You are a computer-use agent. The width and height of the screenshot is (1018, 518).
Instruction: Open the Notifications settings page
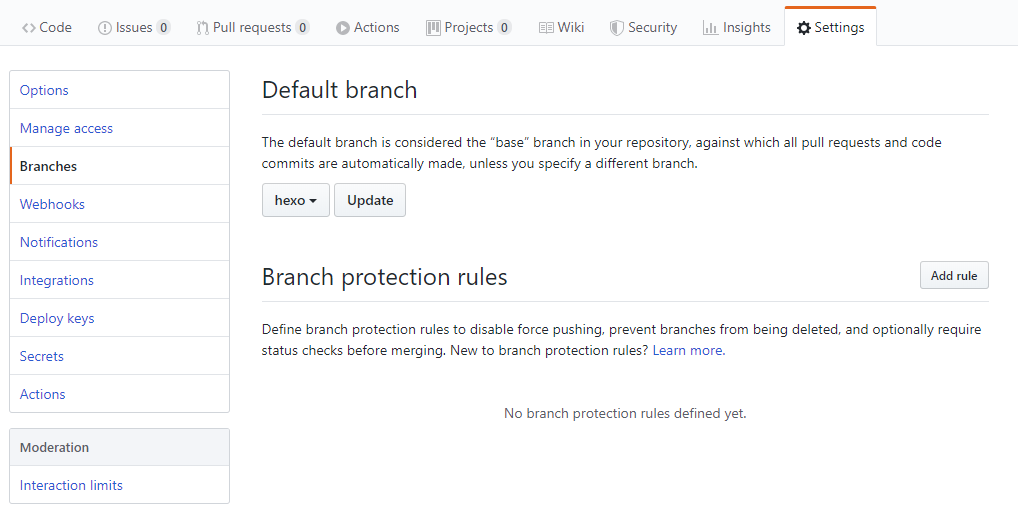[x=59, y=242]
